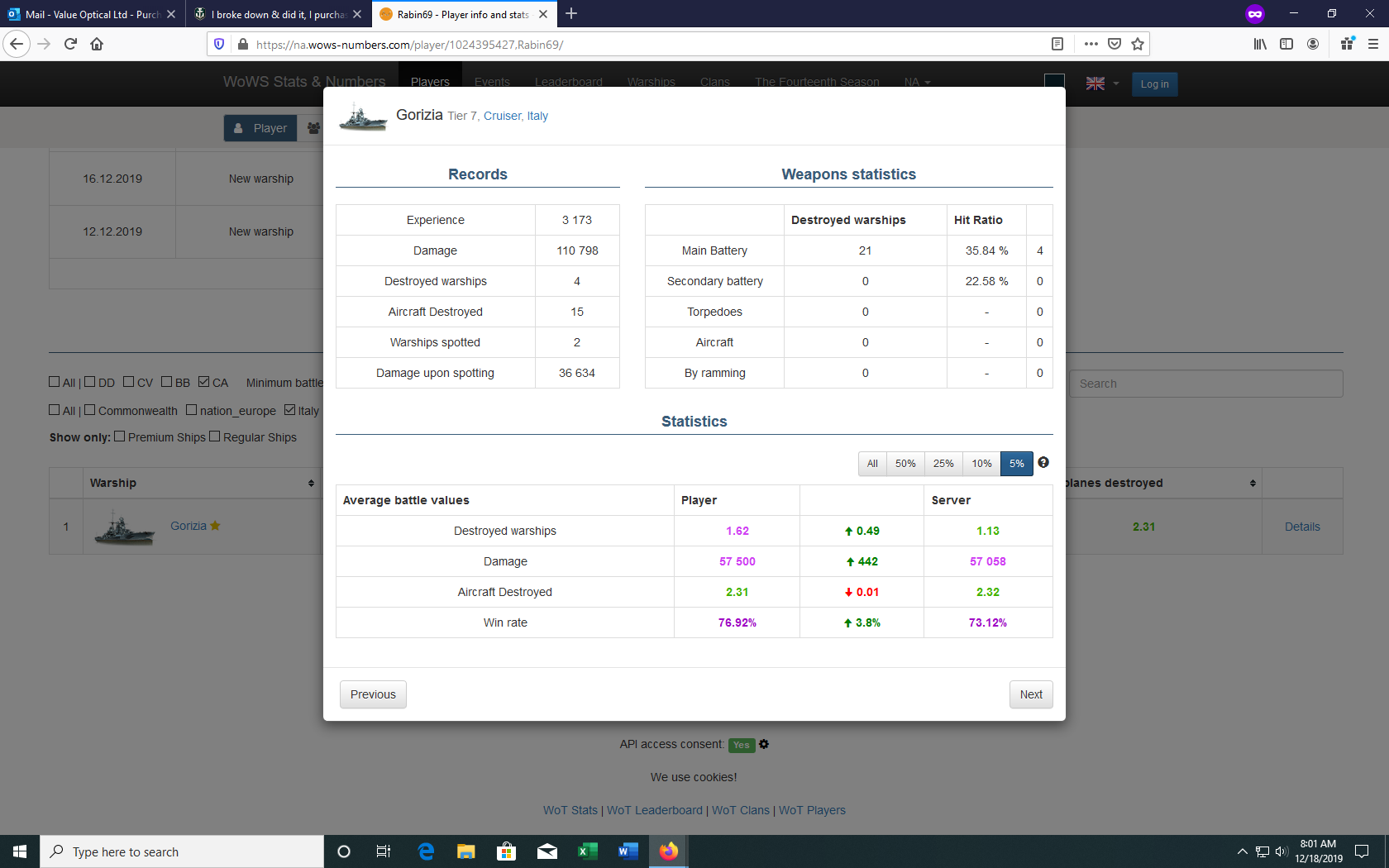Open Reader View icon in address bar
1389x868 pixels.
1057,45
